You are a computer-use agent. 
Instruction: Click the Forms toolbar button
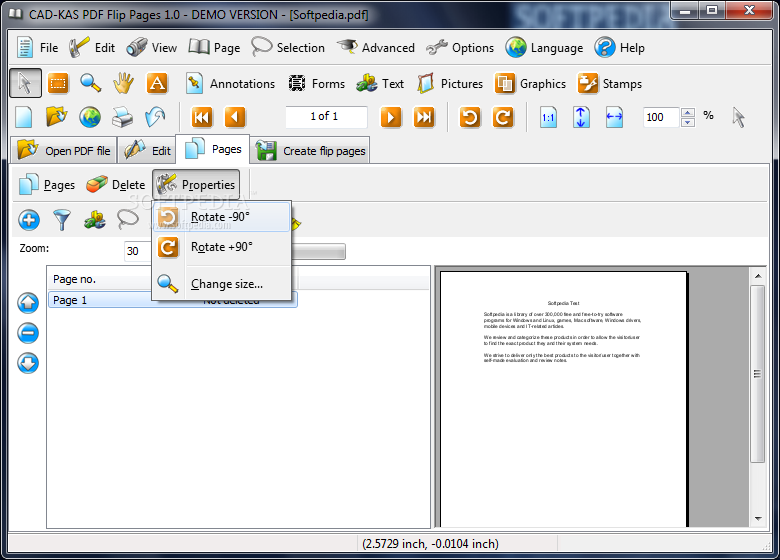click(x=317, y=84)
